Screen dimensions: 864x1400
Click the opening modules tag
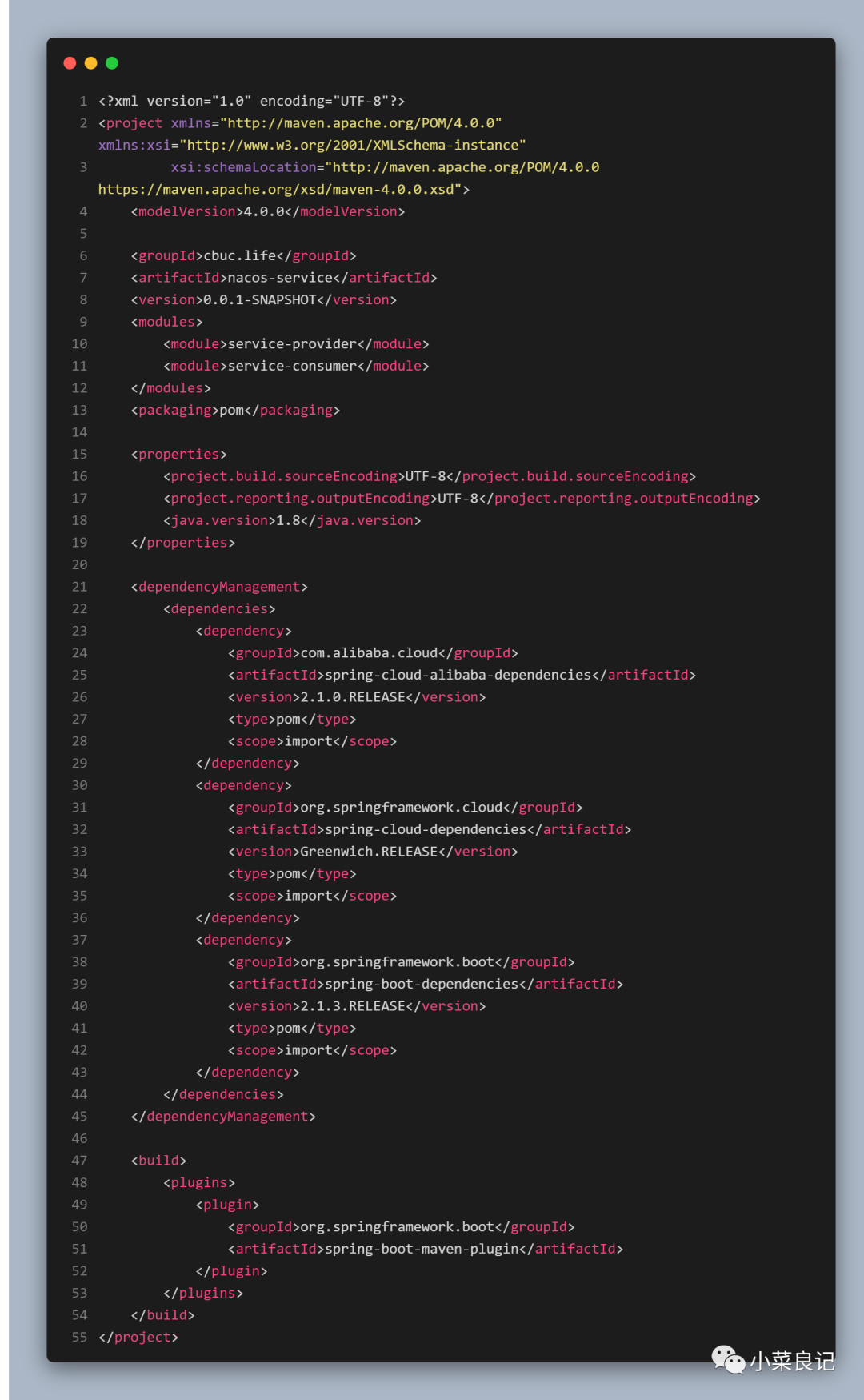click(x=167, y=322)
